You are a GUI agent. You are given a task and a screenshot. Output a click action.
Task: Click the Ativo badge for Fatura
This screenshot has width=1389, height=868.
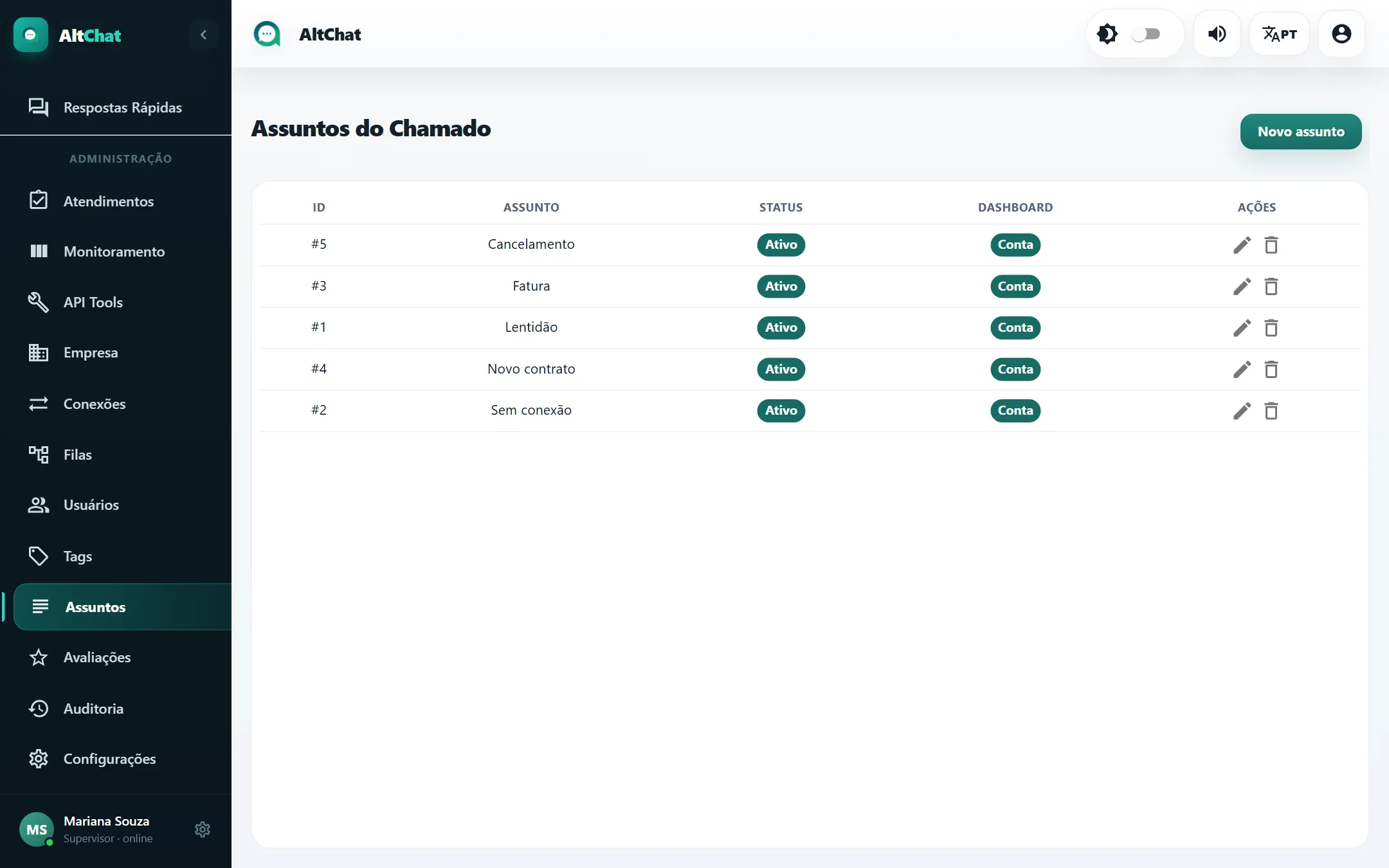[x=781, y=286]
